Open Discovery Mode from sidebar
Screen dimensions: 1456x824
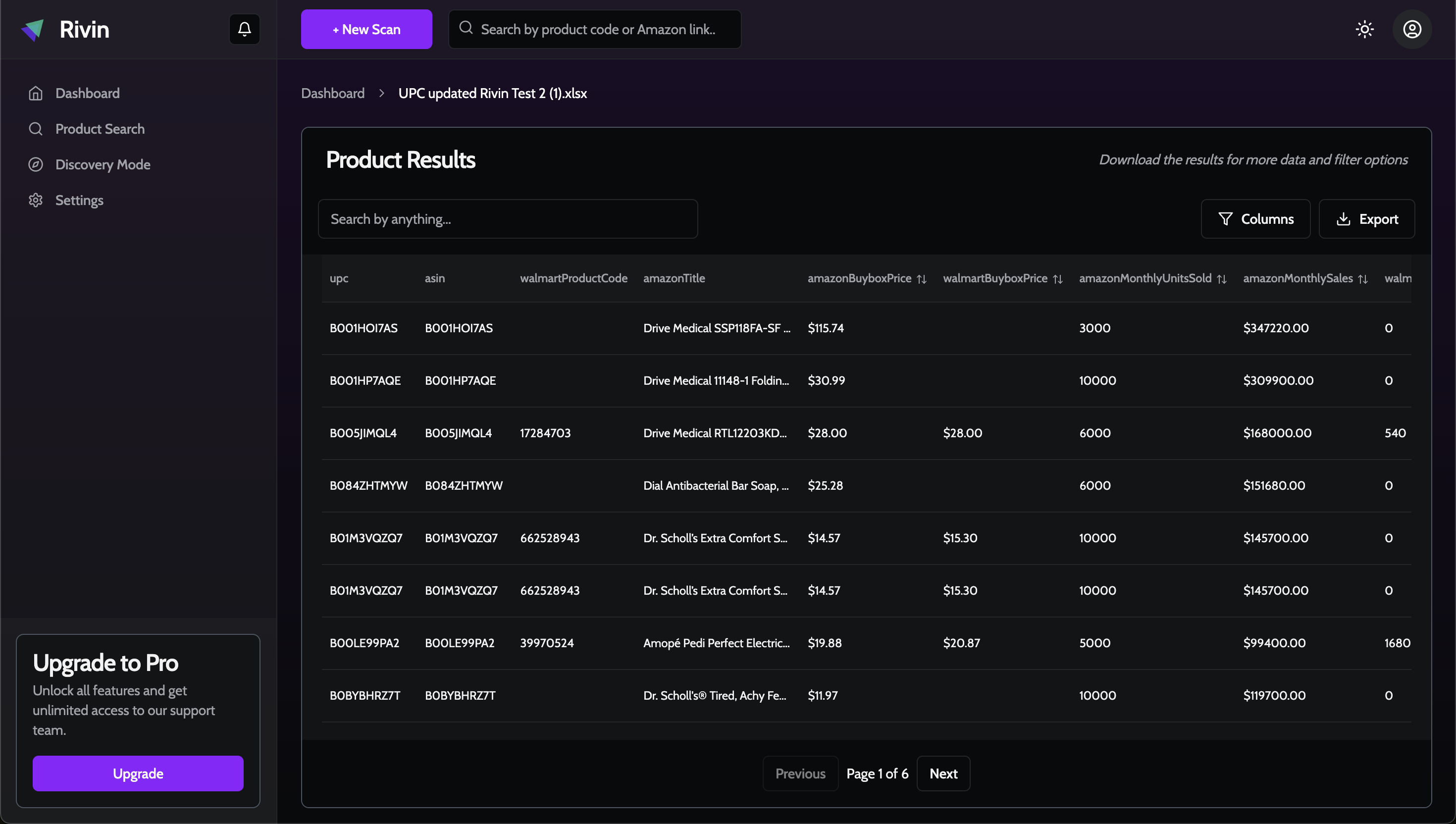tap(103, 164)
